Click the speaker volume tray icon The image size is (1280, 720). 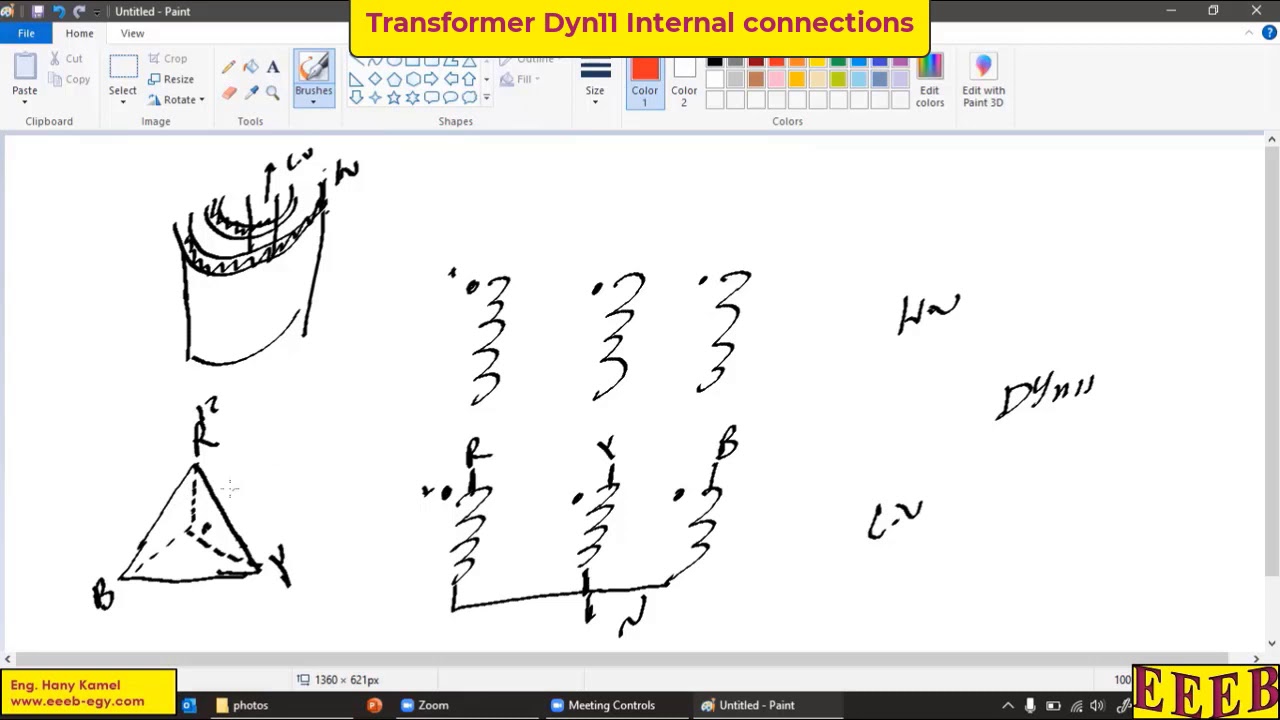pyautogui.click(x=1098, y=705)
